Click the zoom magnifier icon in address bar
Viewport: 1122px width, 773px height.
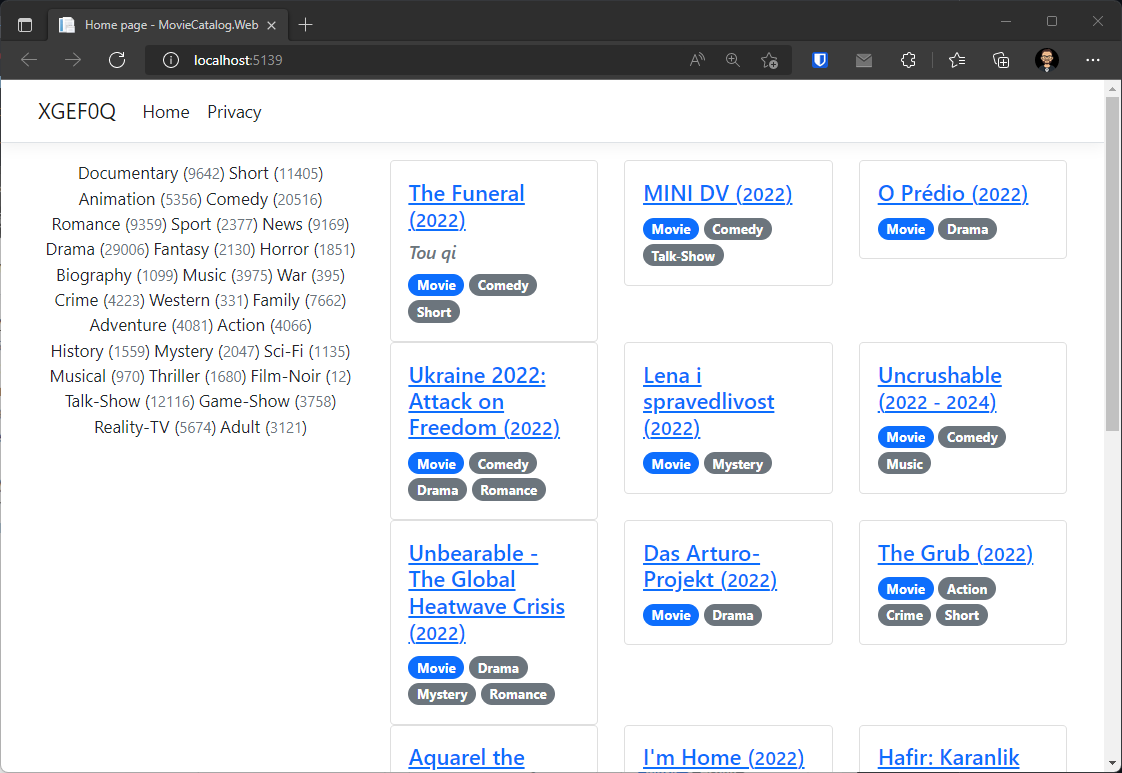(733, 60)
